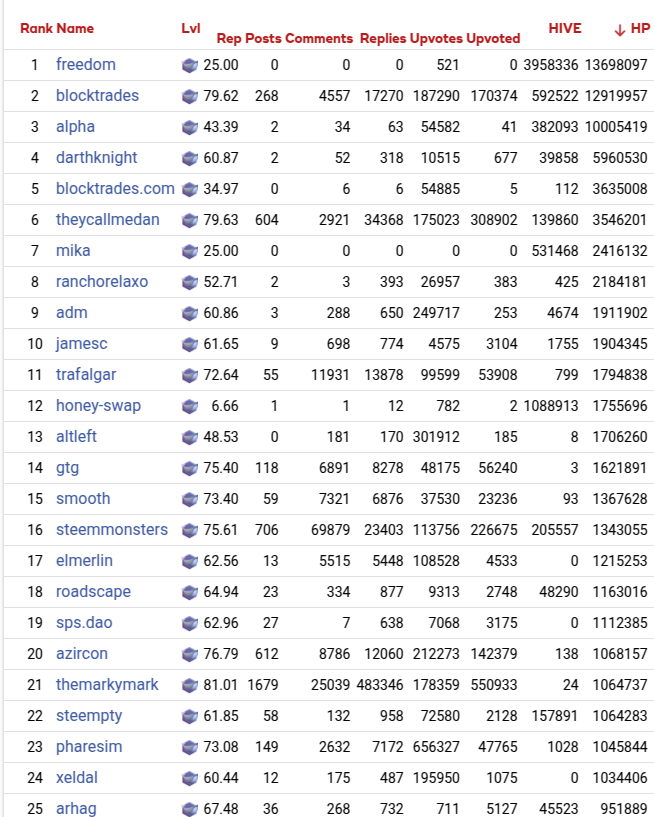Click the level cube icon in mika's row
The height and width of the screenshot is (817, 654).
click(190, 251)
